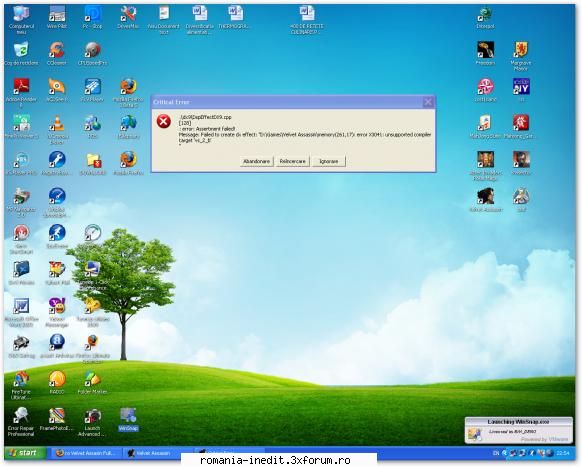Open the 400 DE REȚETE CULINARE document

(x=307, y=19)
